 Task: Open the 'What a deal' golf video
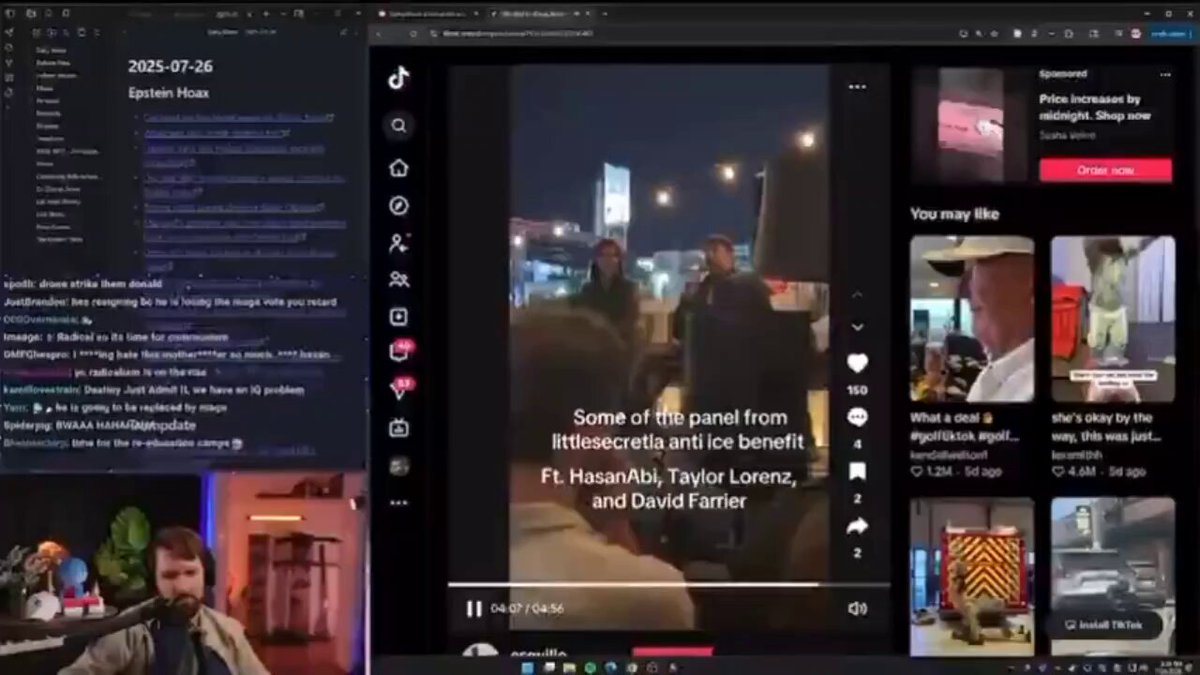(x=972, y=319)
